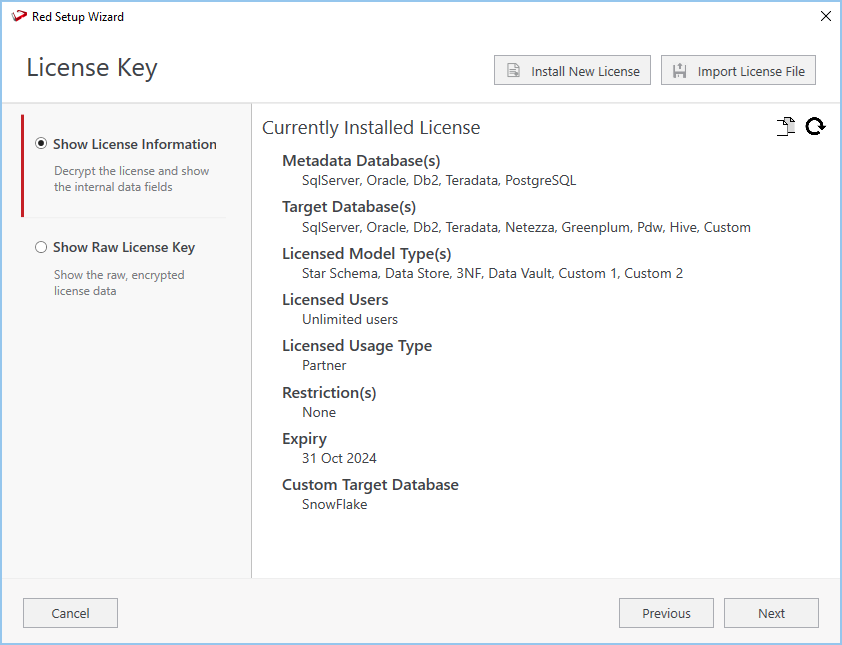Select the Show Raw License Key option
This screenshot has height=645, width=842.
click(x=41, y=247)
